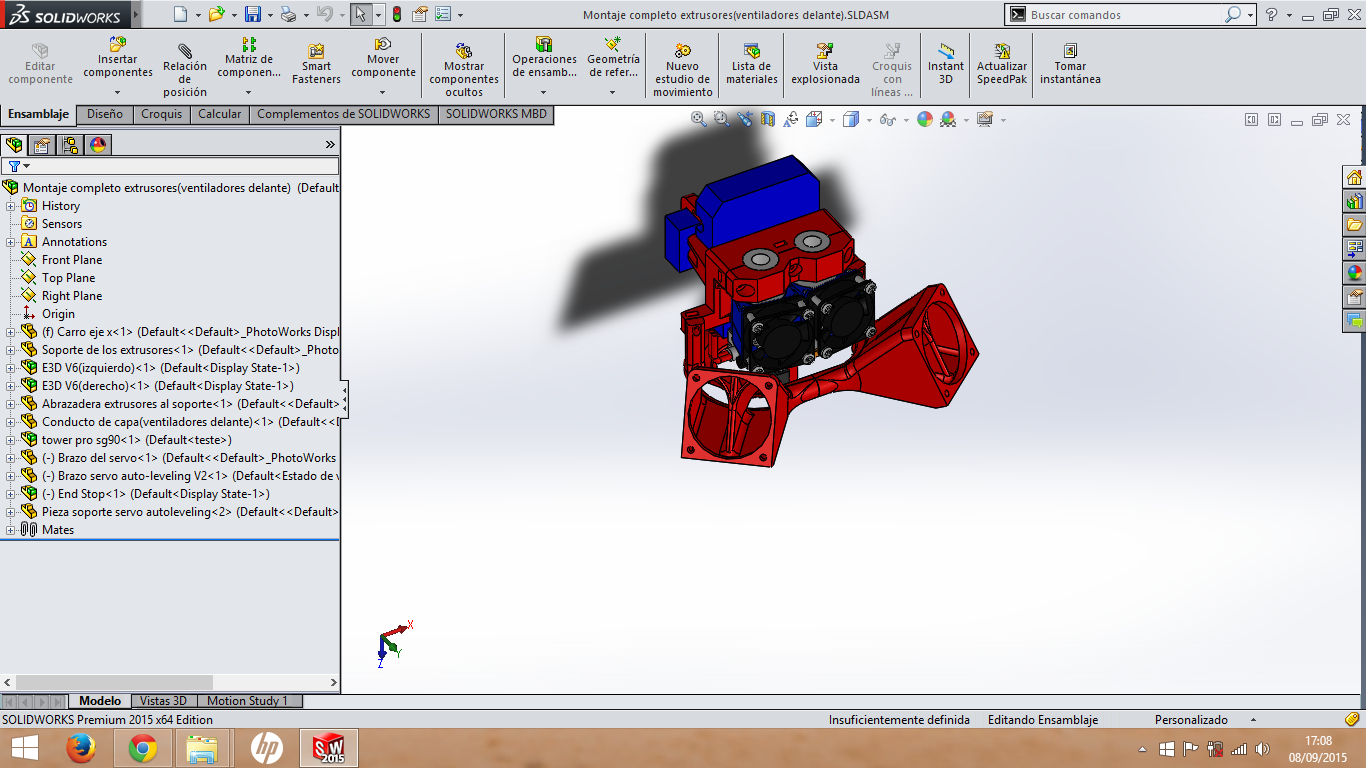Click Actualizar SpeedPak

click(1002, 65)
